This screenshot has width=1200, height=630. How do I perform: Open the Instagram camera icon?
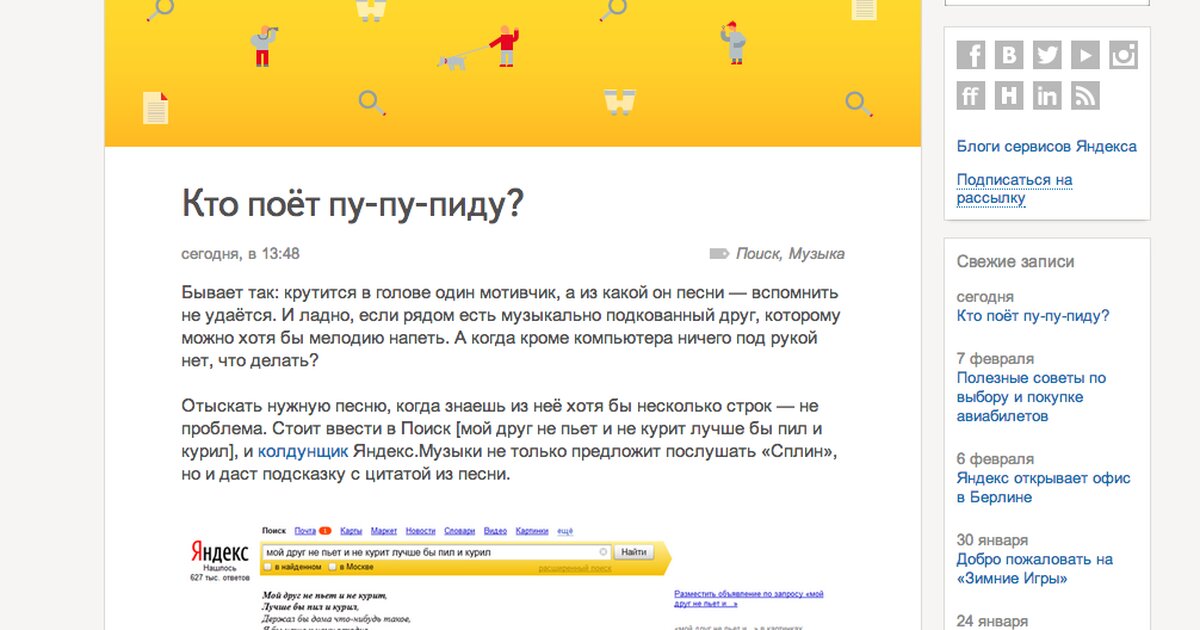[x=1123, y=55]
